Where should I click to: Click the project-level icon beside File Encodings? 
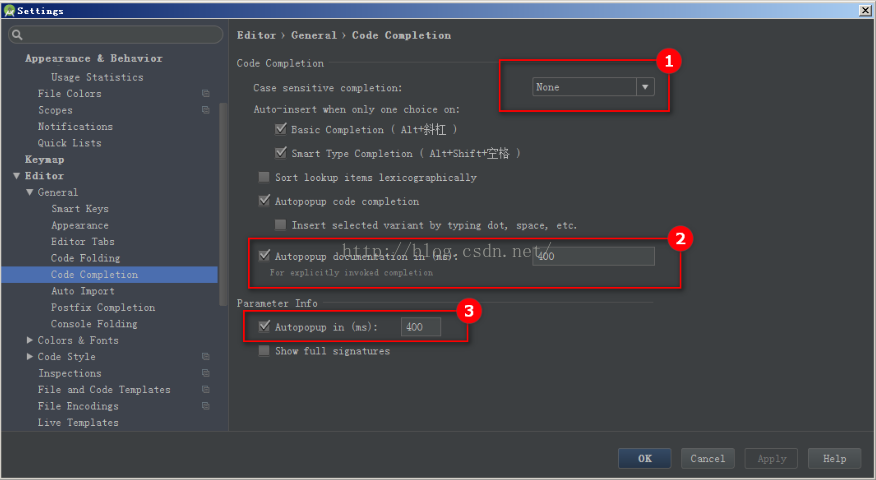(205, 406)
